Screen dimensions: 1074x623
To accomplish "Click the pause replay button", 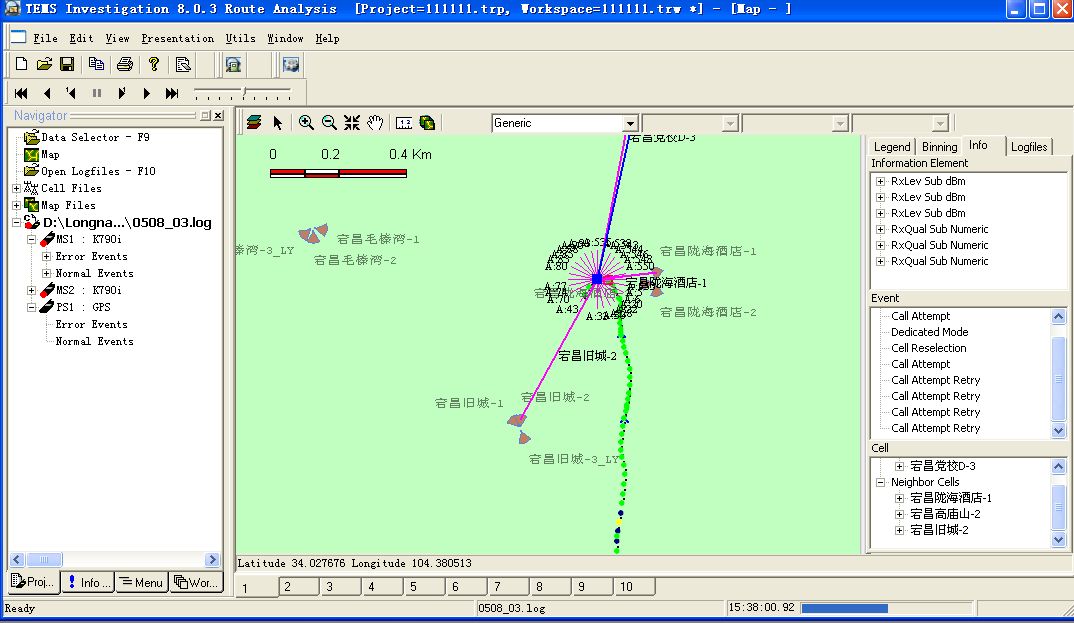I will pos(97,93).
